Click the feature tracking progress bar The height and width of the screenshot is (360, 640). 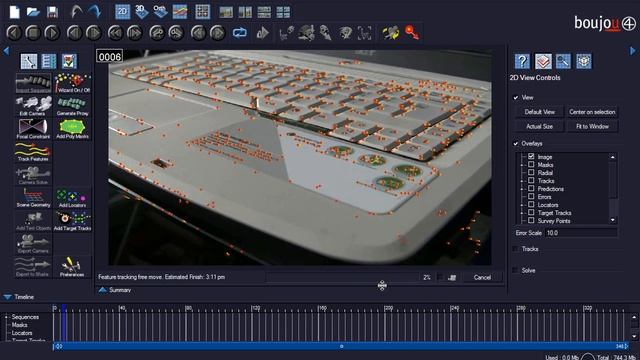click(x=342, y=277)
